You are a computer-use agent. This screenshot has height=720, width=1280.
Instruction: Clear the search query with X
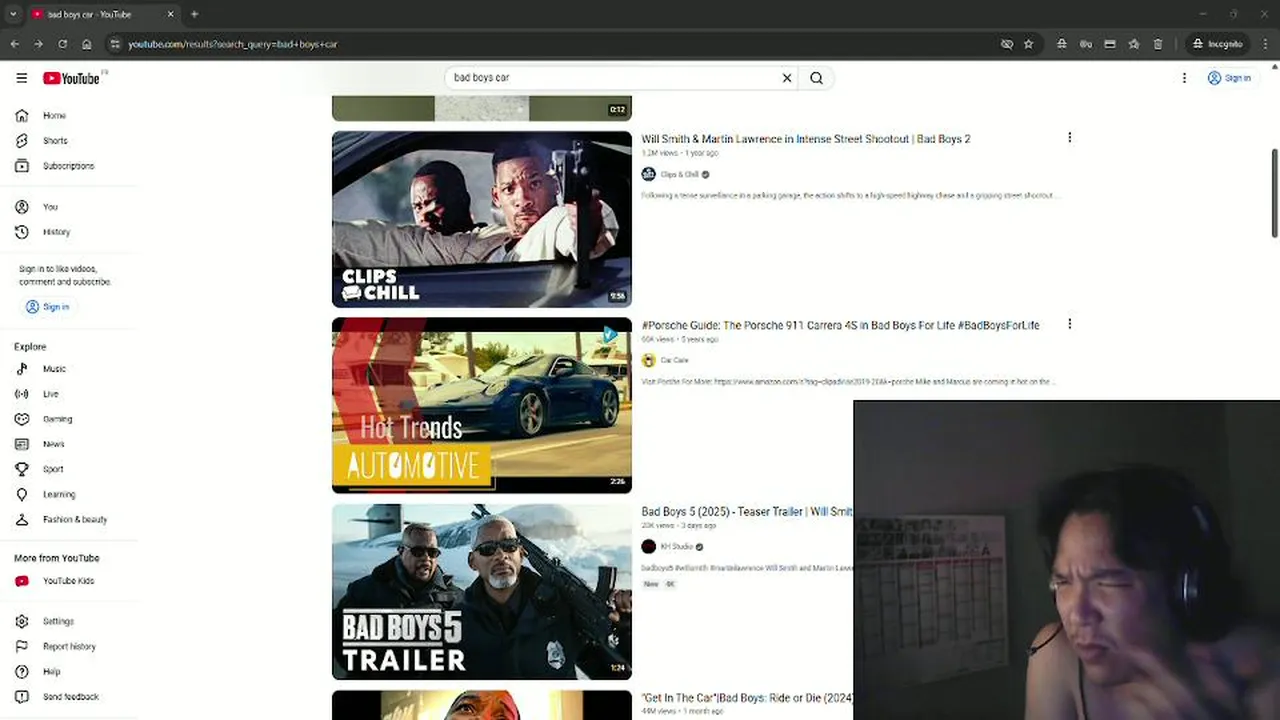[787, 78]
